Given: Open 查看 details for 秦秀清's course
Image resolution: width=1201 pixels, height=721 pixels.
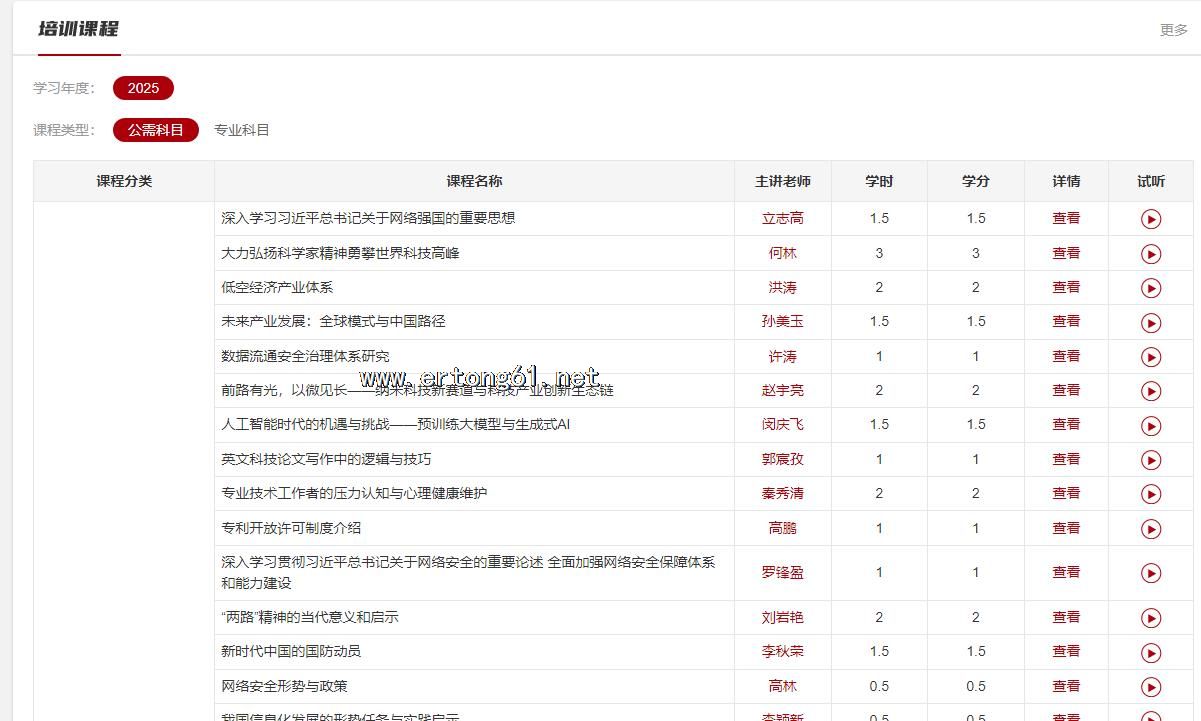Looking at the screenshot, I should point(1066,493).
